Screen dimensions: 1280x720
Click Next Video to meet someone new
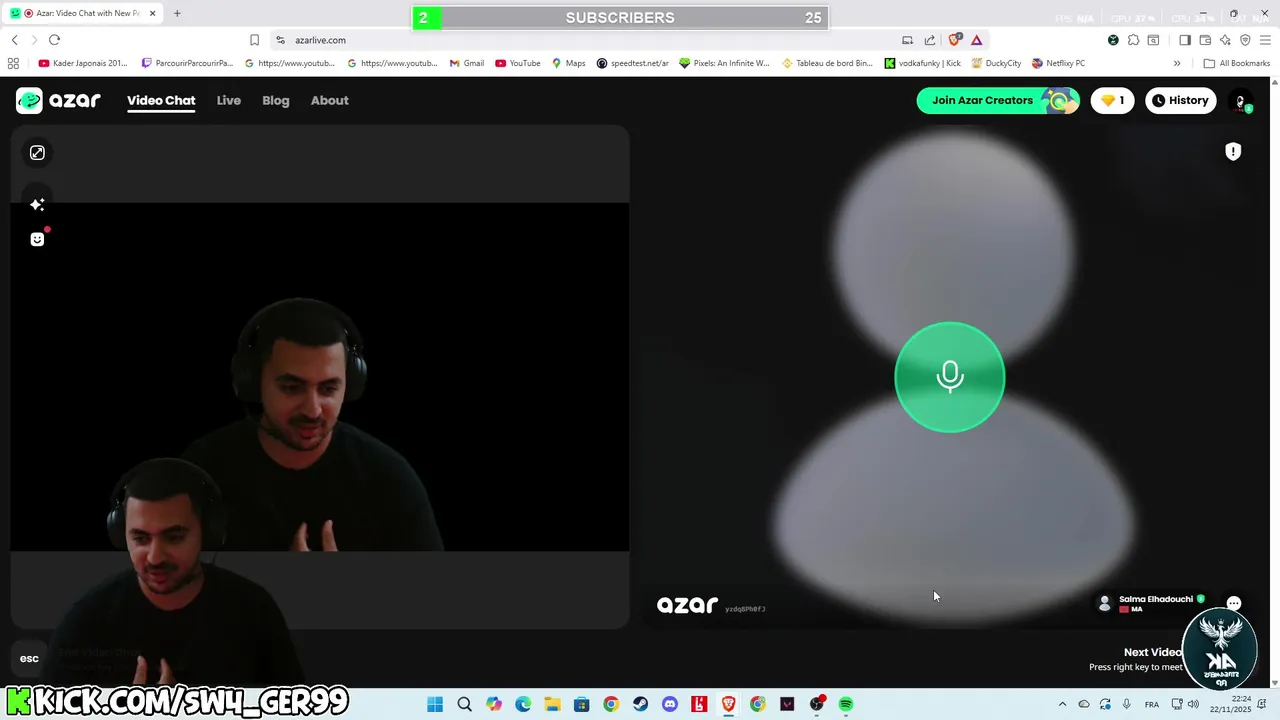tap(1152, 652)
